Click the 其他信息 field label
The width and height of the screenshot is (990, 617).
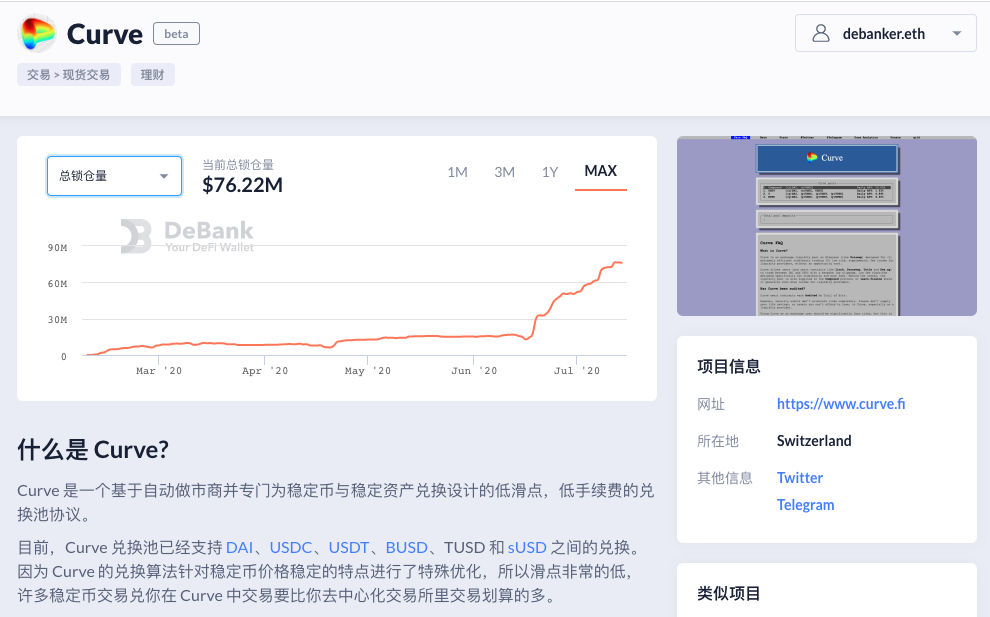(725, 478)
